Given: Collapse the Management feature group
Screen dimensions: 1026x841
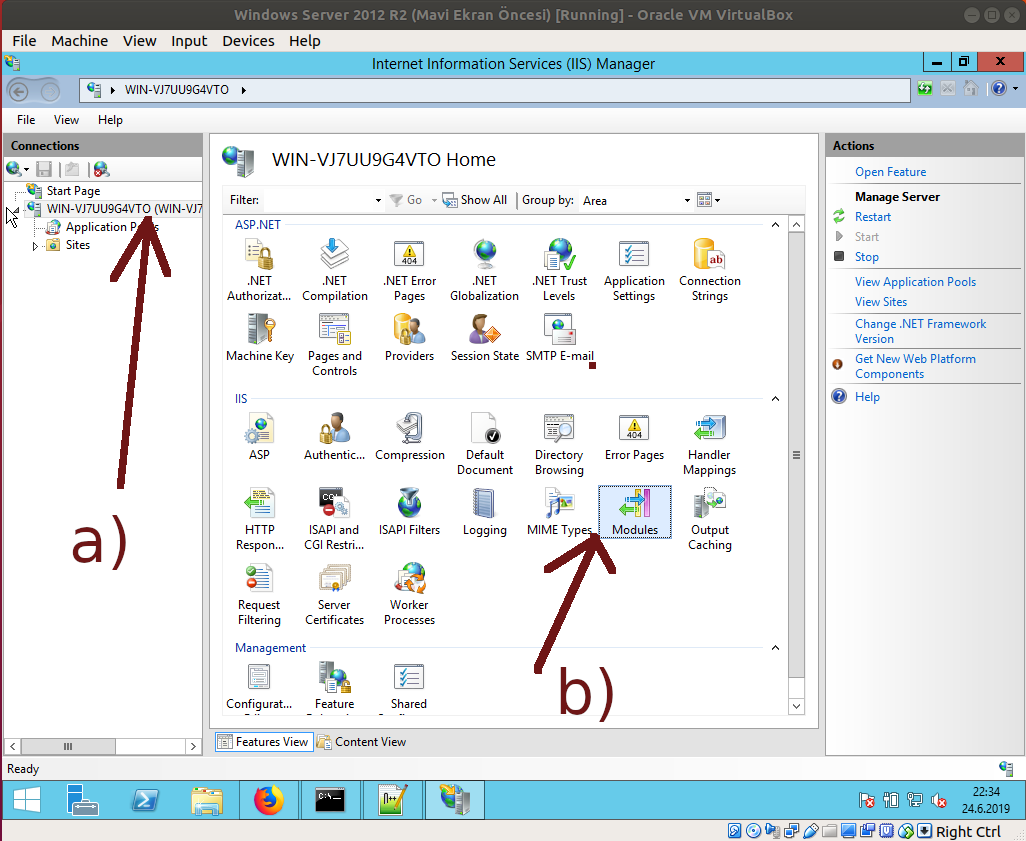Looking at the screenshot, I should click(775, 648).
